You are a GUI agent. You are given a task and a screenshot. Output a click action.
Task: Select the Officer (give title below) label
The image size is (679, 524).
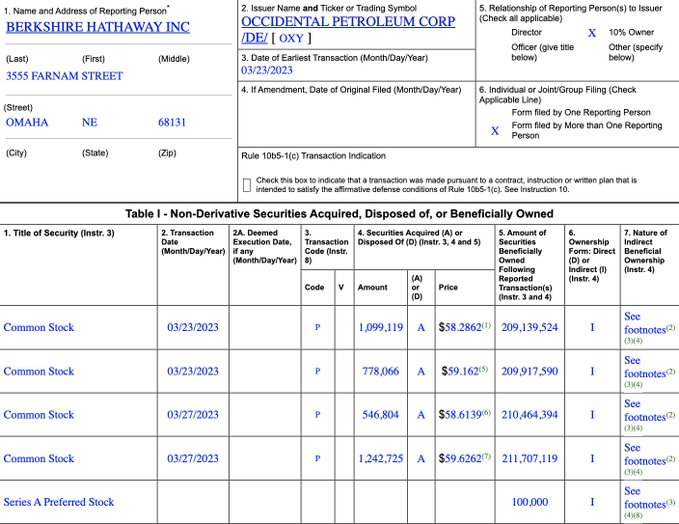(x=543, y=52)
